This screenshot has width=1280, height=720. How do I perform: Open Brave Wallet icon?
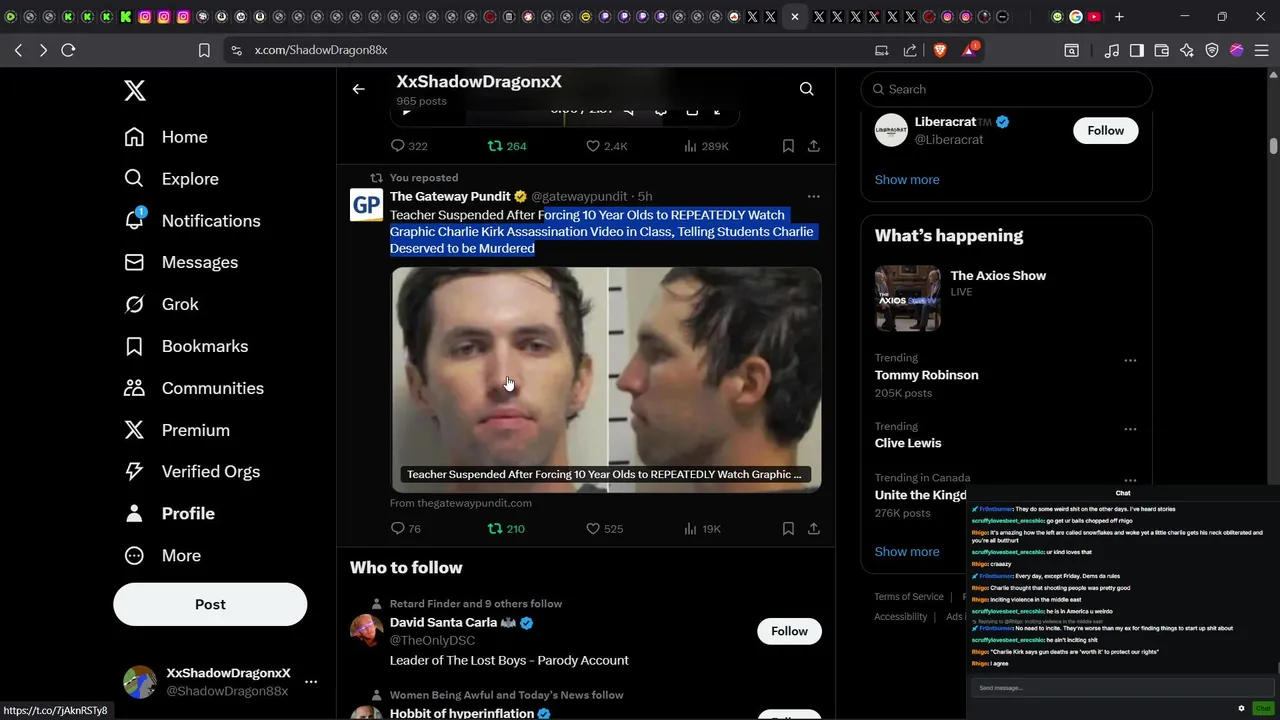1162,50
